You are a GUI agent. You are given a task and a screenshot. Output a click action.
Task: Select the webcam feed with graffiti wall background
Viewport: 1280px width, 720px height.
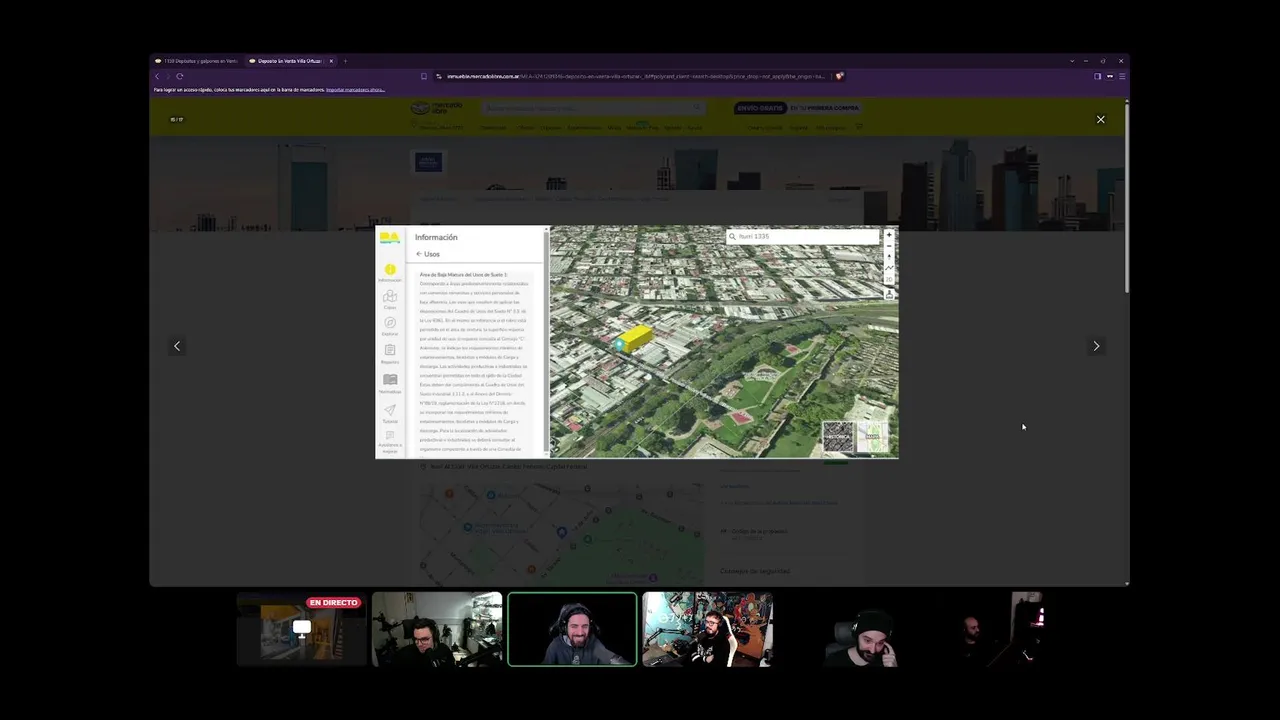(707, 629)
